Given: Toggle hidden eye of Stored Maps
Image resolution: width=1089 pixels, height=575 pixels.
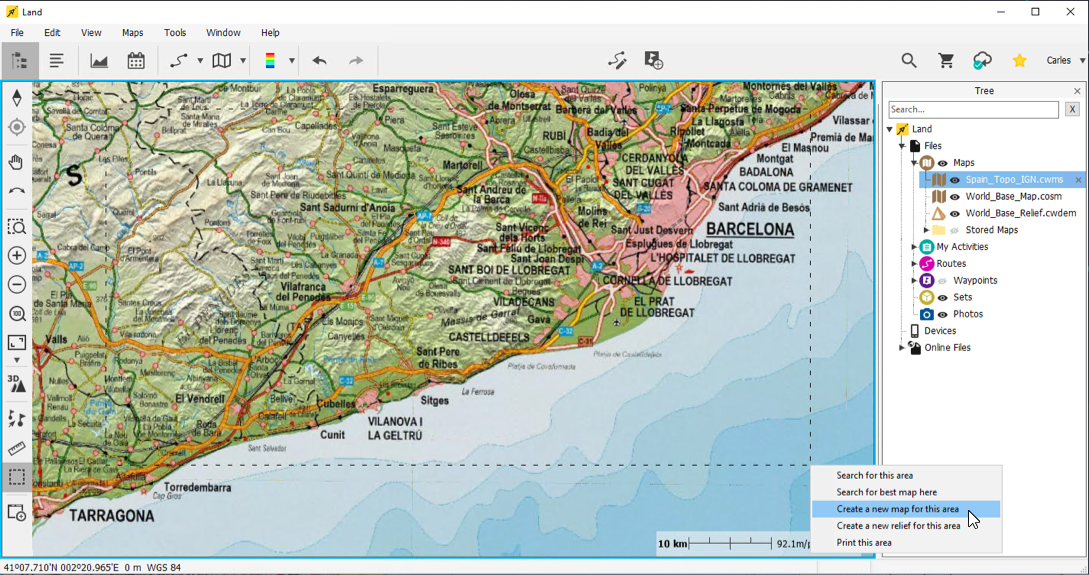Looking at the screenshot, I should click(955, 231).
